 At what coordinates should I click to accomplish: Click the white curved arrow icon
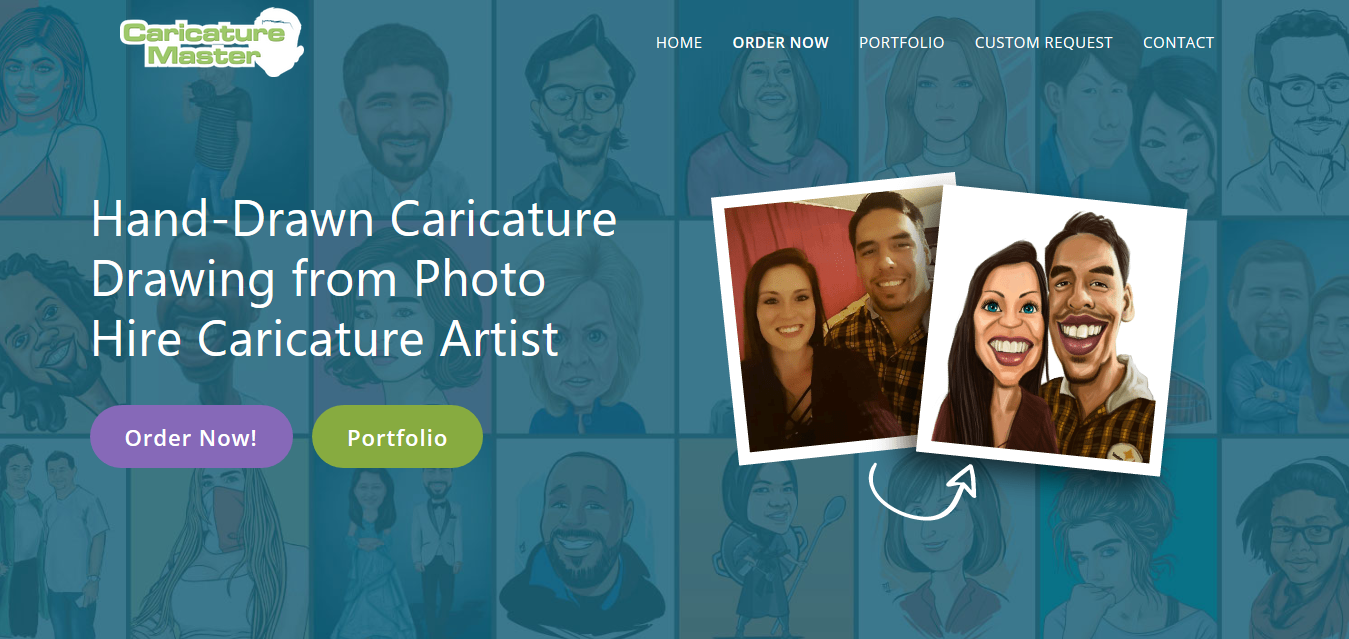(x=922, y=490)
